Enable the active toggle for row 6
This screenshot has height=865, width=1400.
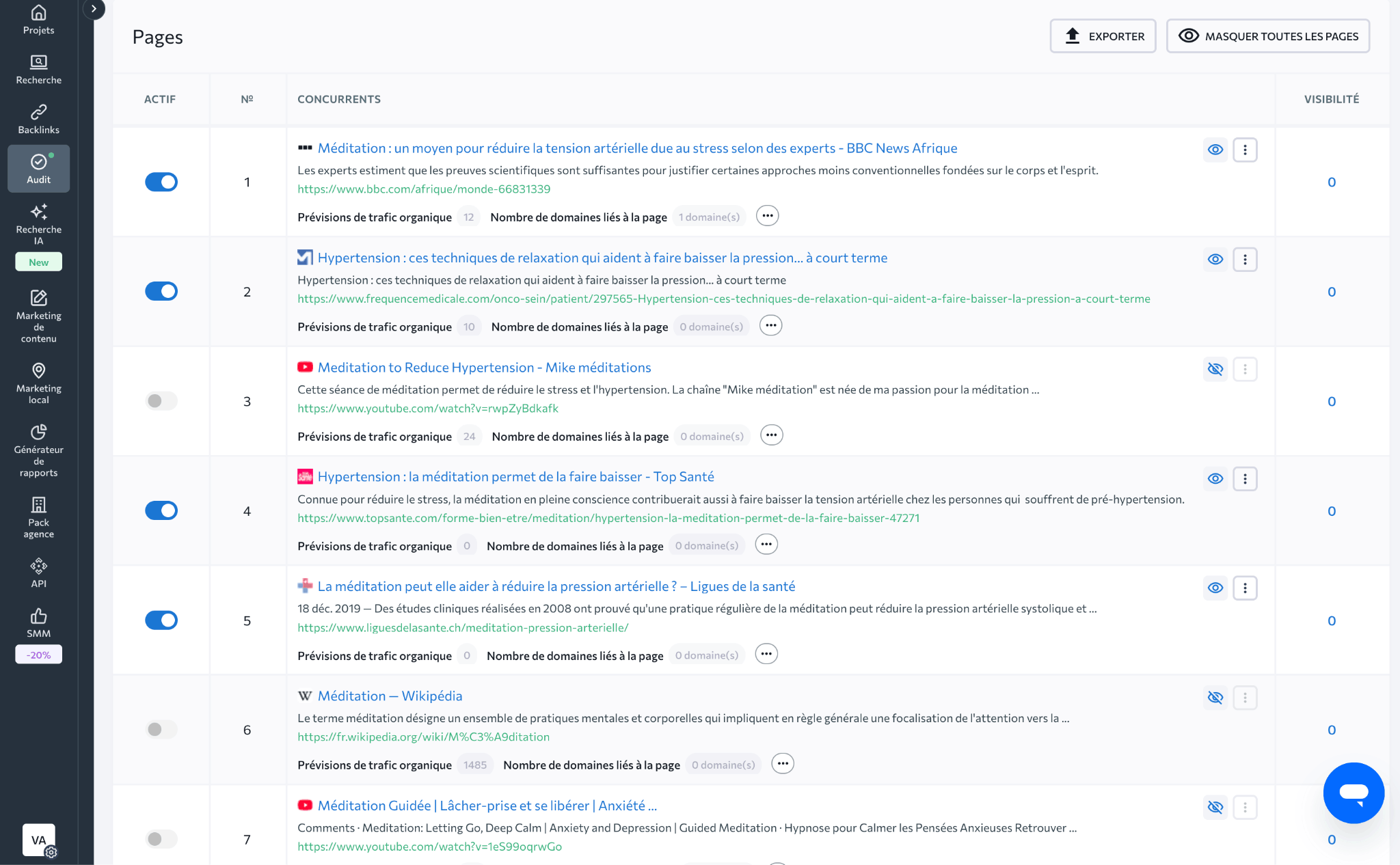click(161, 729)
